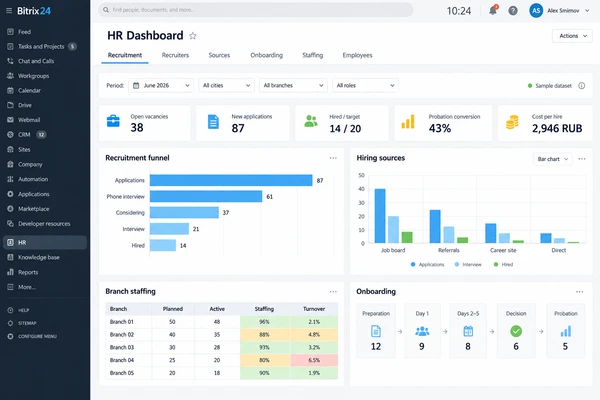This screenshot has height=400, width=600.
Task: Open notifications bell
Action: [493, 10]
